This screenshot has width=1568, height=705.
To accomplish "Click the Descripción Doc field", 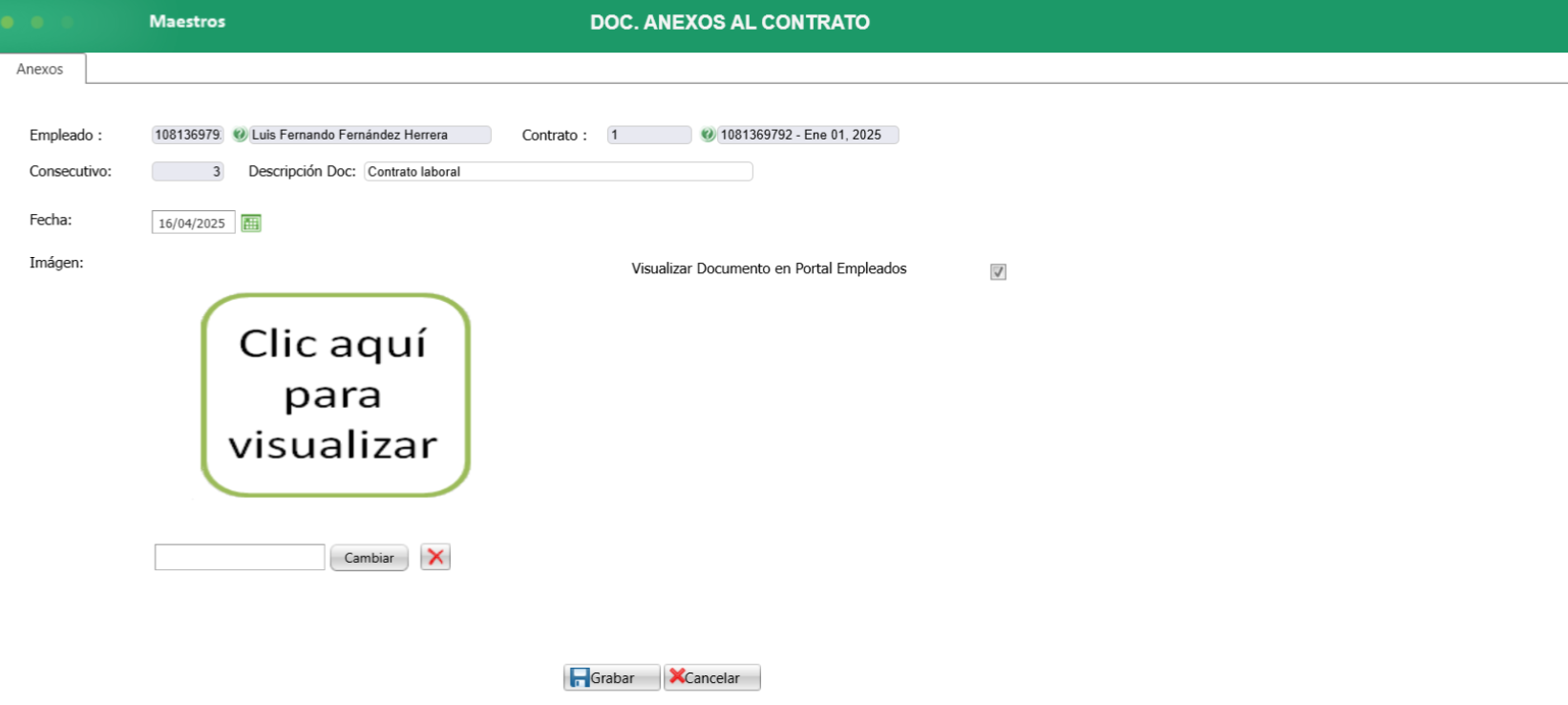I will pos(559,171).
